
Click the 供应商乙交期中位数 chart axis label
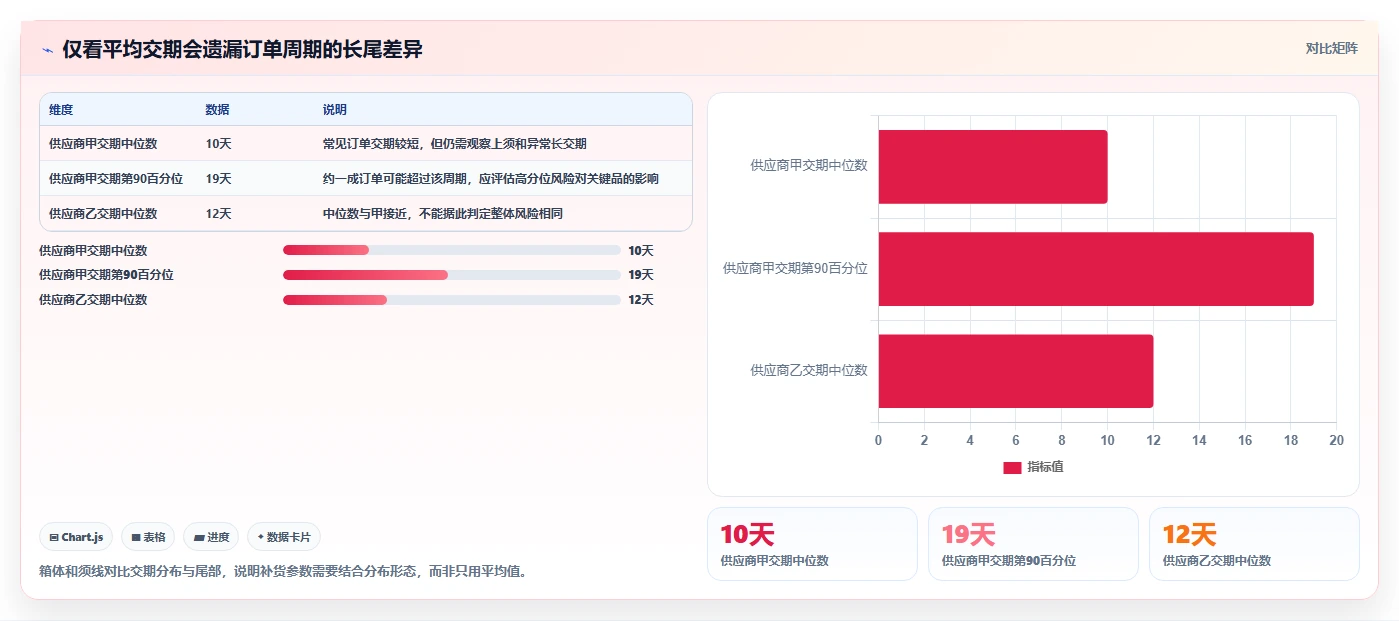click(809, 370)
